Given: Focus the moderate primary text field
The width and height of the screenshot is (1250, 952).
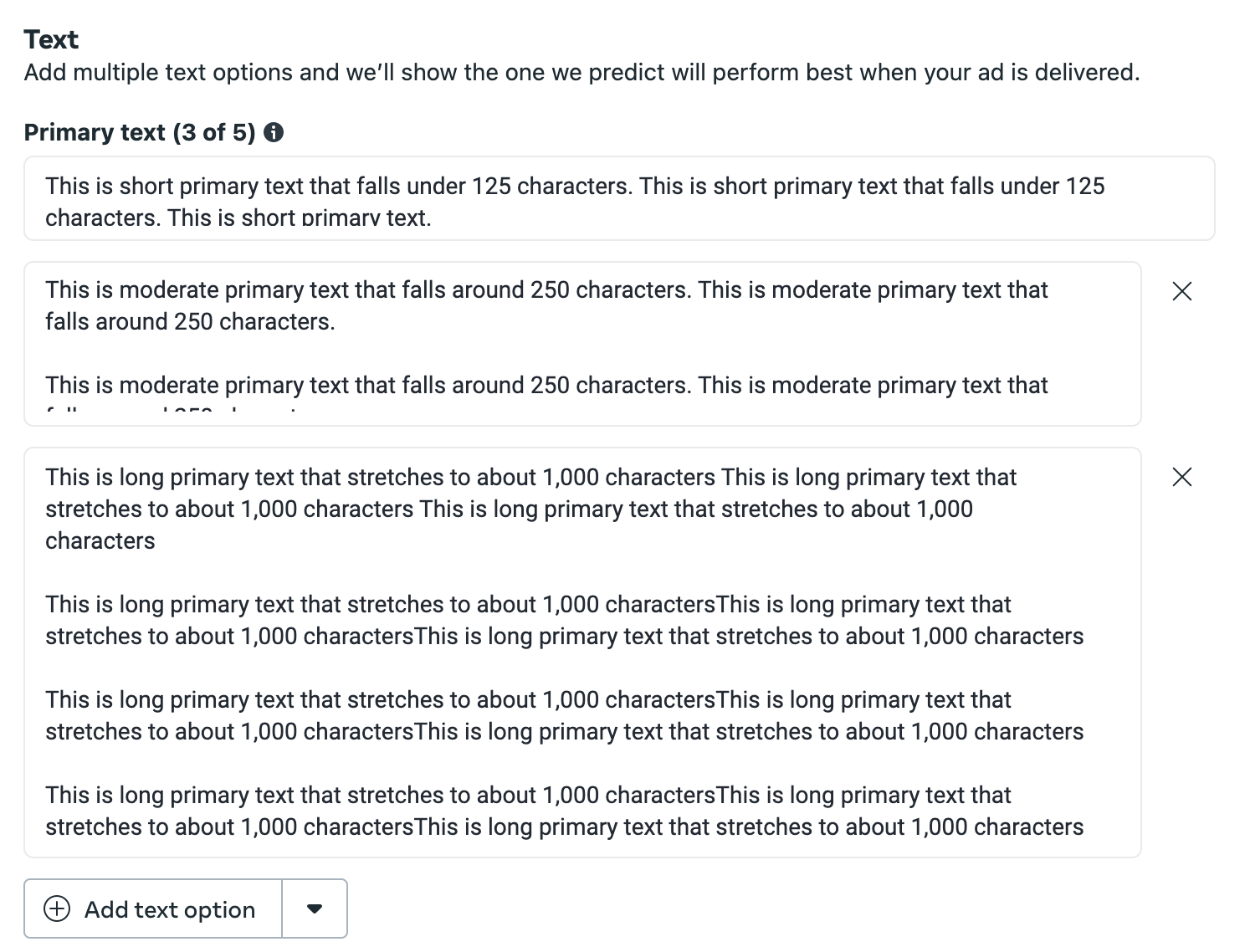Looking at the screenshot, I should click(x=582, y=344).
